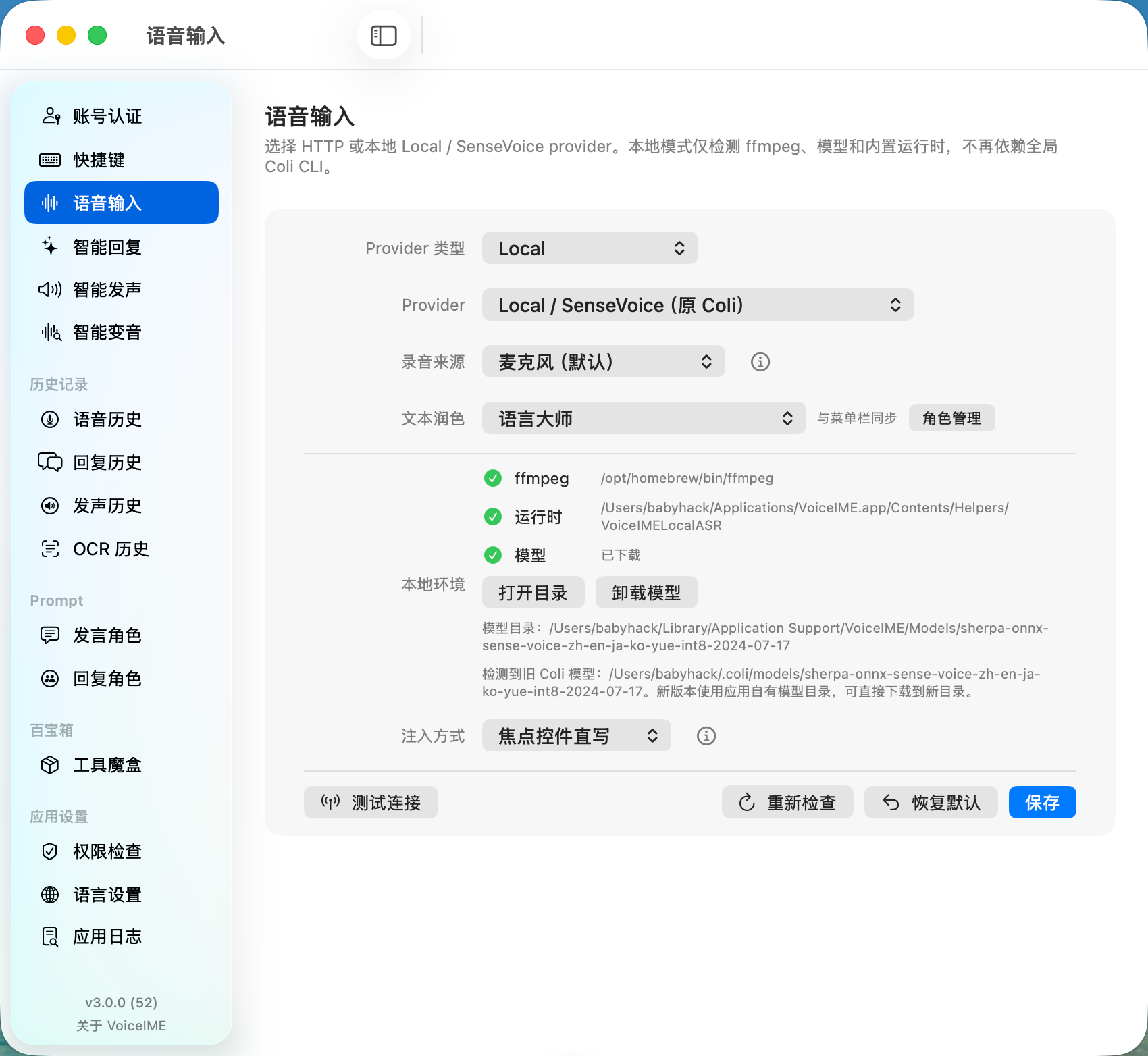Click the speaker icon beside 智能发声
Viewport: 1148px width, 1056px height.
click(50, 290)
